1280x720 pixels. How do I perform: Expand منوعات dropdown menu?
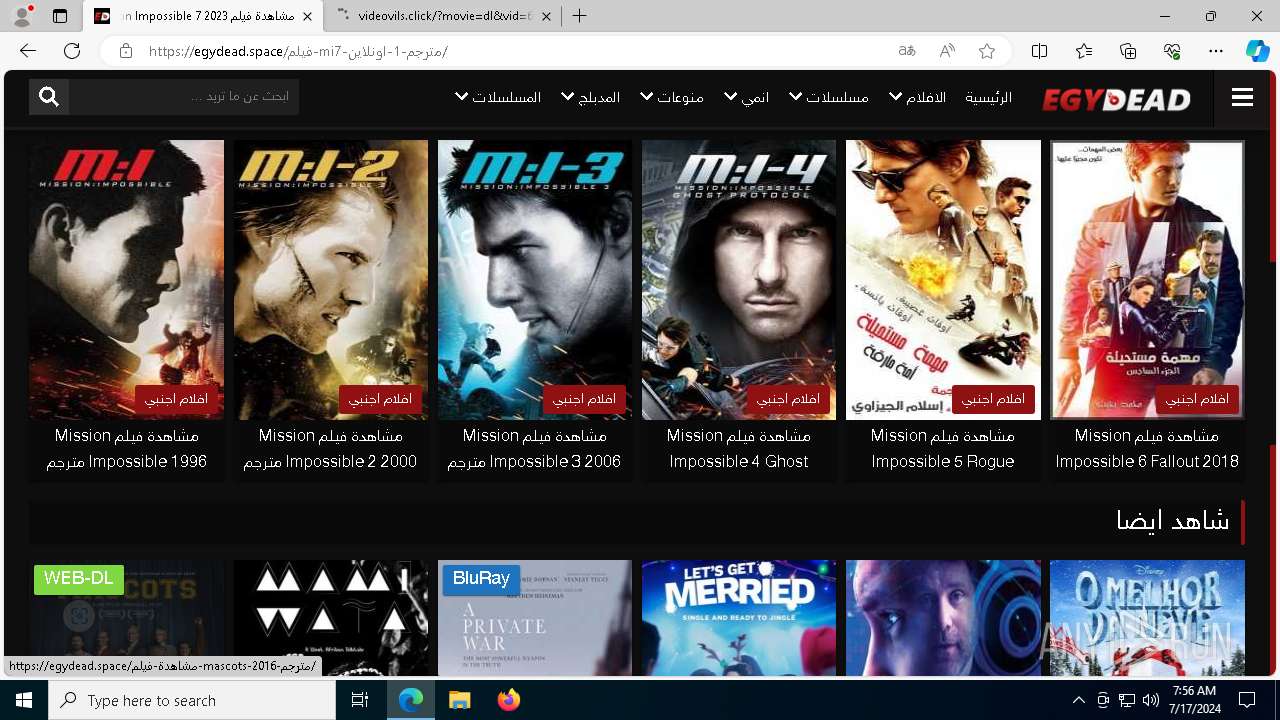672,97
